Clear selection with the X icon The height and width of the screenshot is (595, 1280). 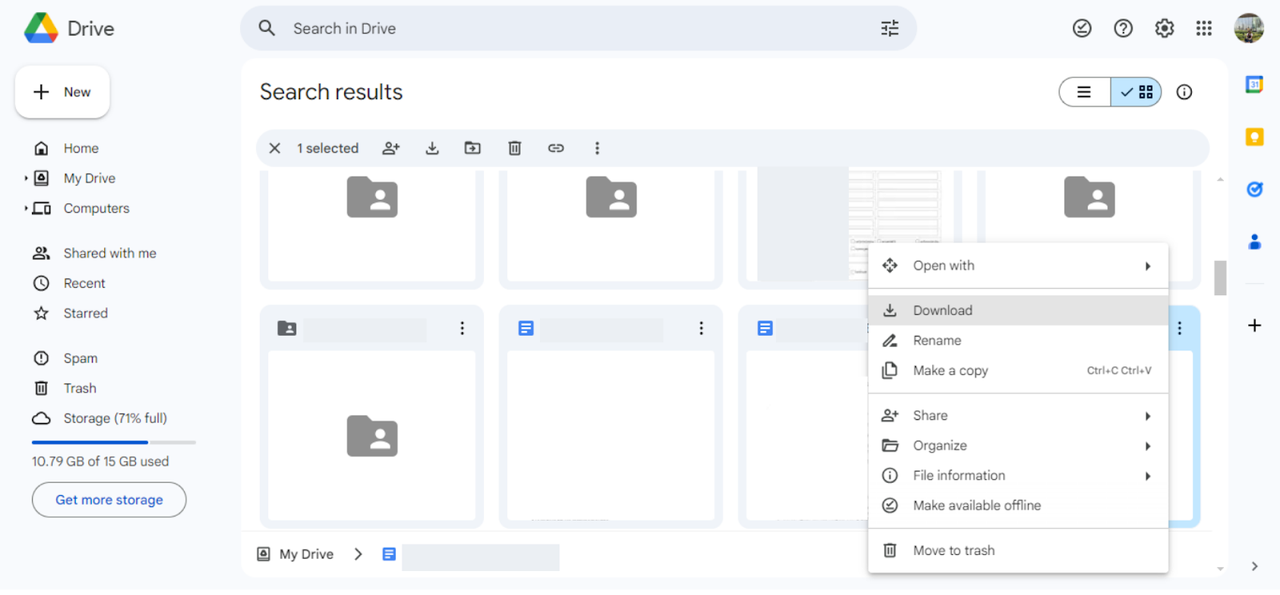[275, 148]
